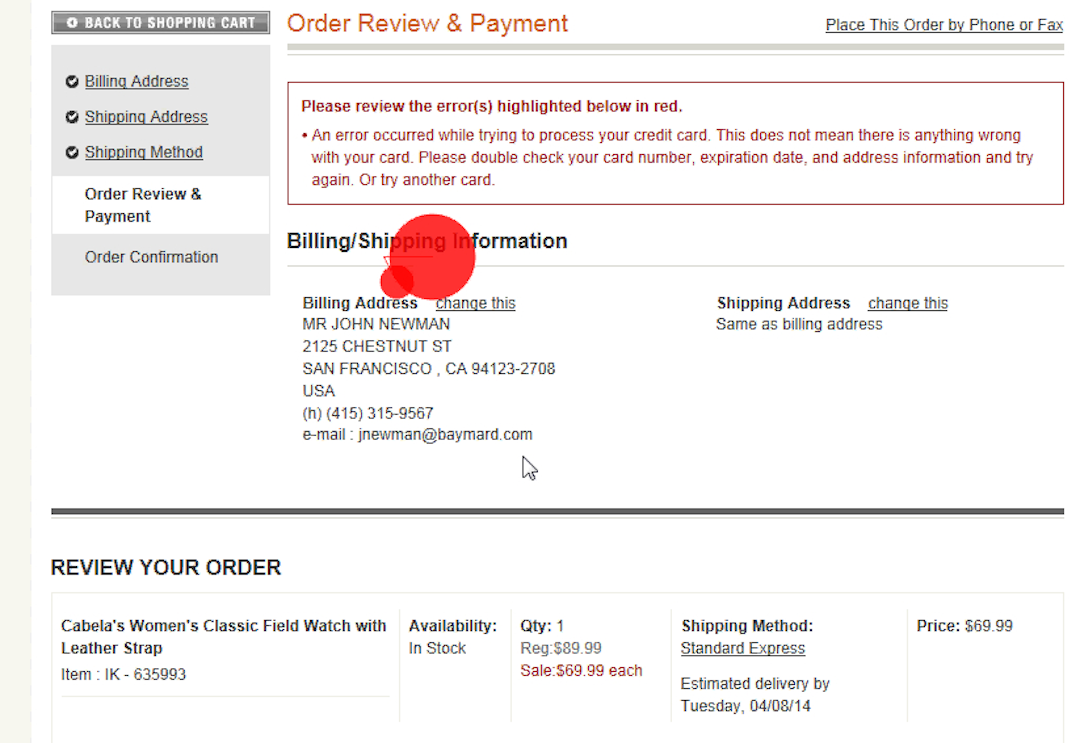1080x743 pixels.
Task: Open the Shipping Method step in the sidebar
Action: [x=143, y=151]
